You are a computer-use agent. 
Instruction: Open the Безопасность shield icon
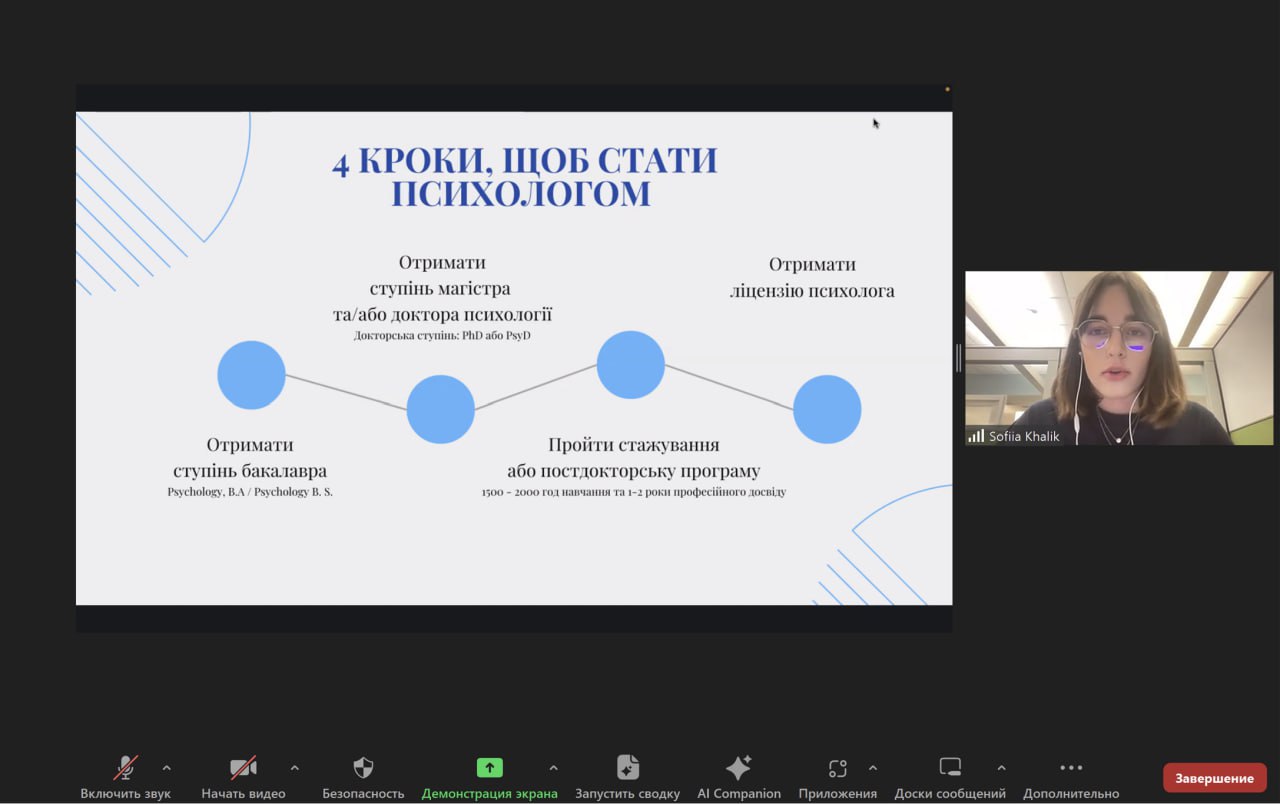[x=363, y=768]
